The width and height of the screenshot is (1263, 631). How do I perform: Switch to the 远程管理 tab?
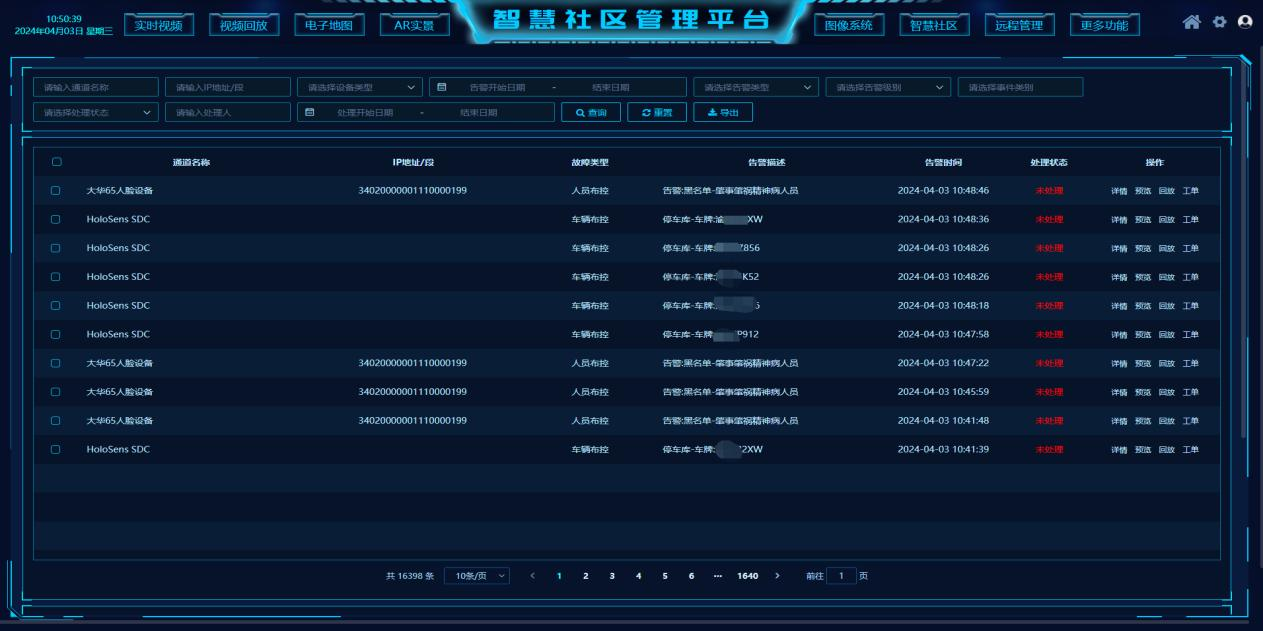tap(1019, 25)
